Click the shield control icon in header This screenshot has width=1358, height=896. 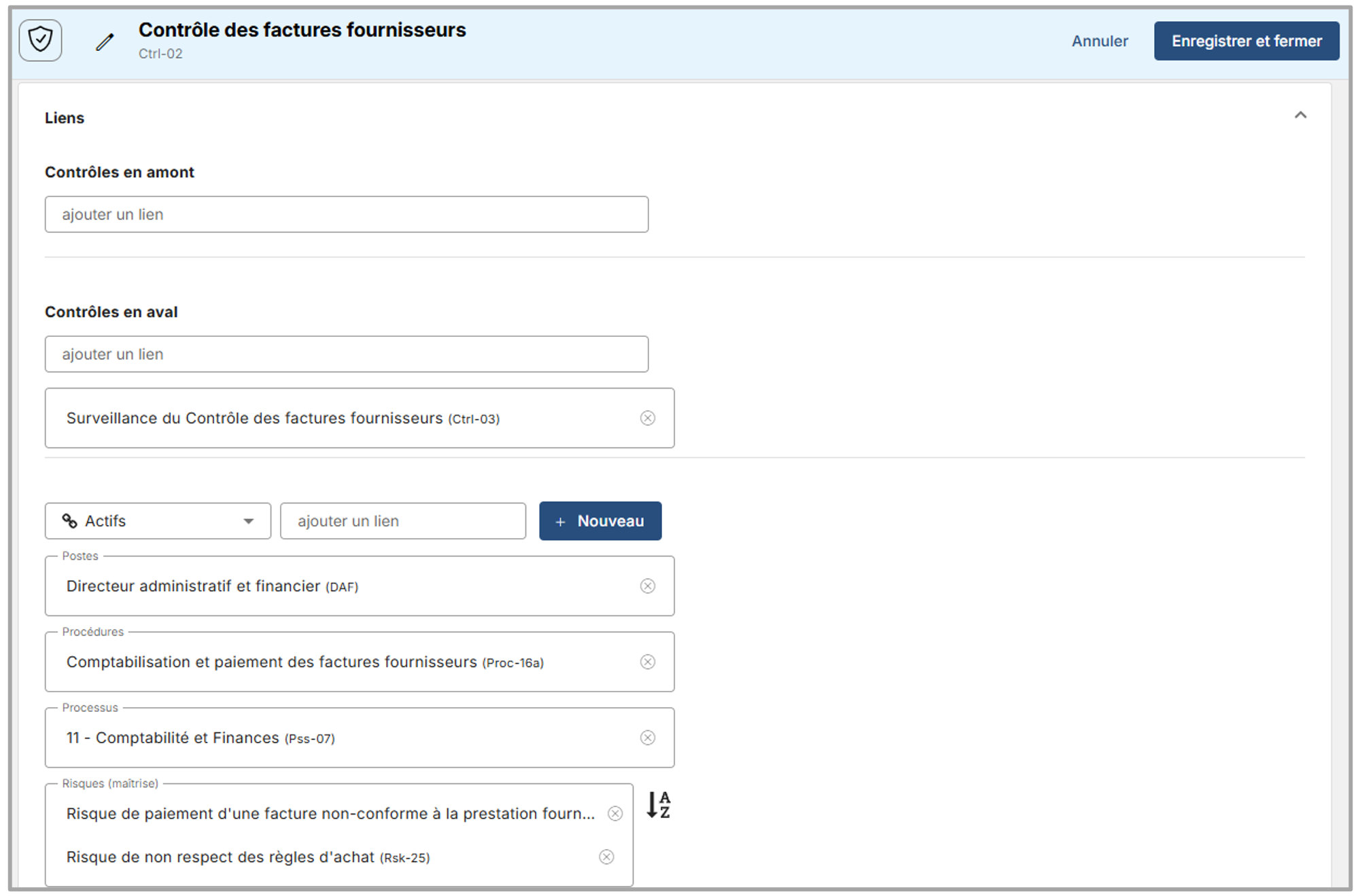point(41,40)
